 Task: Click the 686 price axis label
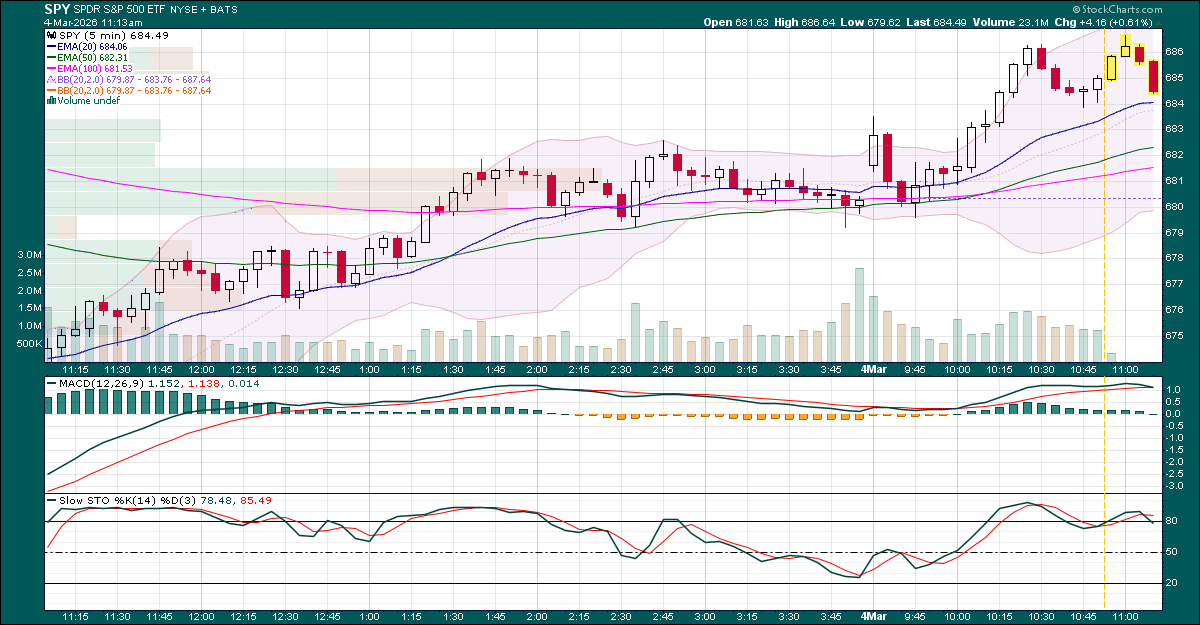(1176, 51)
